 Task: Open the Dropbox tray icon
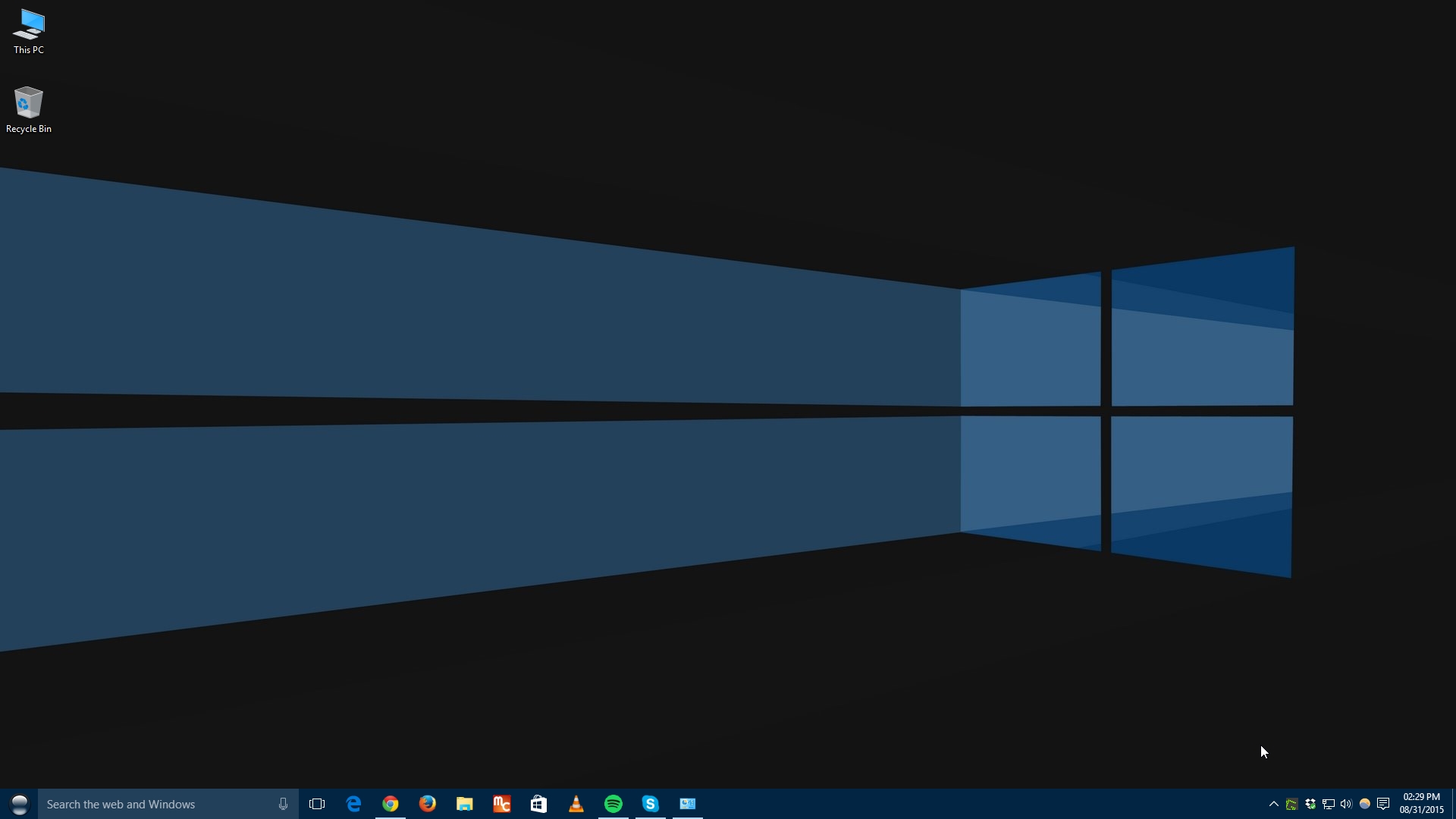[x=1310, y=804]
